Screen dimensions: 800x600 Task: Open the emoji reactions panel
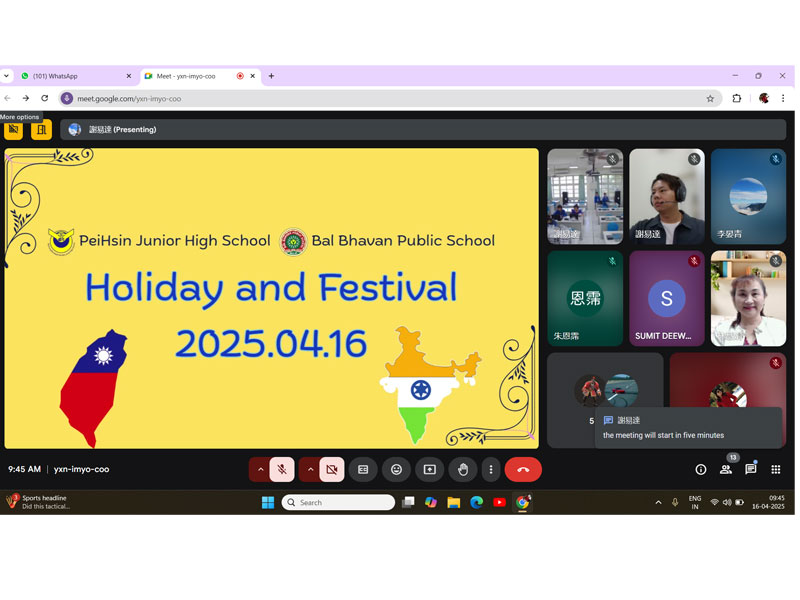point(396,469)
